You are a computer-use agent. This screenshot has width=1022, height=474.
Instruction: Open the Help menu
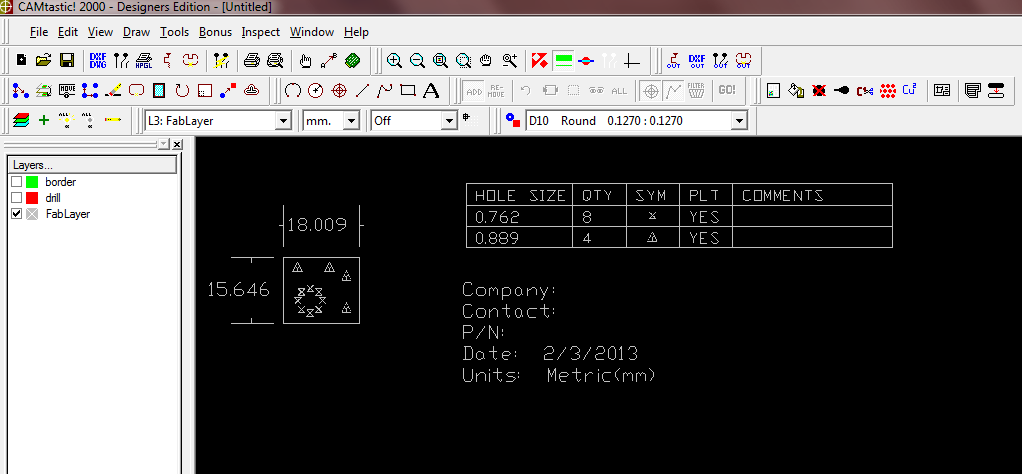pyautogui.click(x=357, y=32)
